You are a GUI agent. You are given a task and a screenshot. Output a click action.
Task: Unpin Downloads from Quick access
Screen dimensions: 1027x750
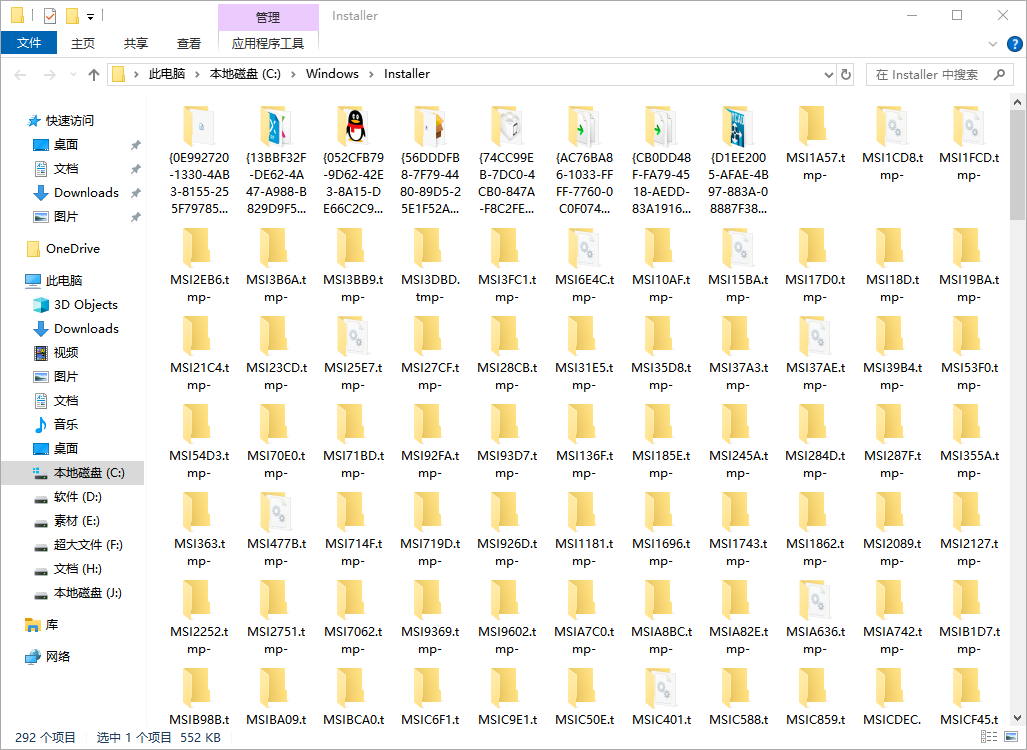point(135,193)
